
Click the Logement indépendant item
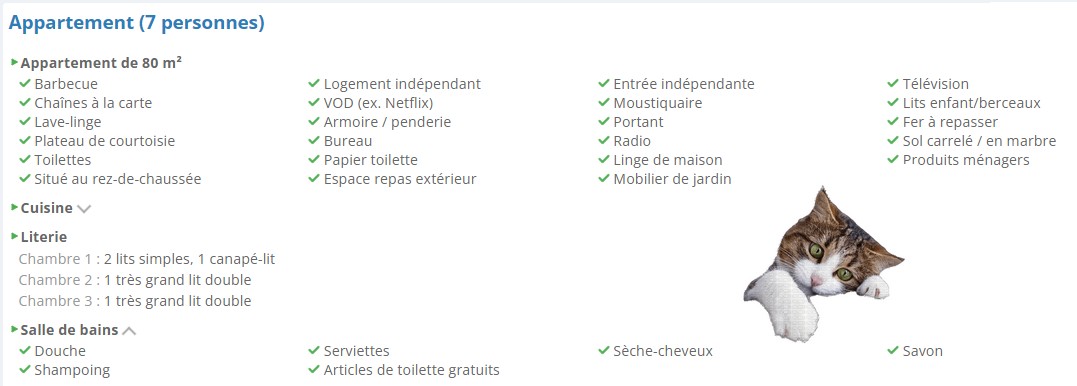coord(403,84)
